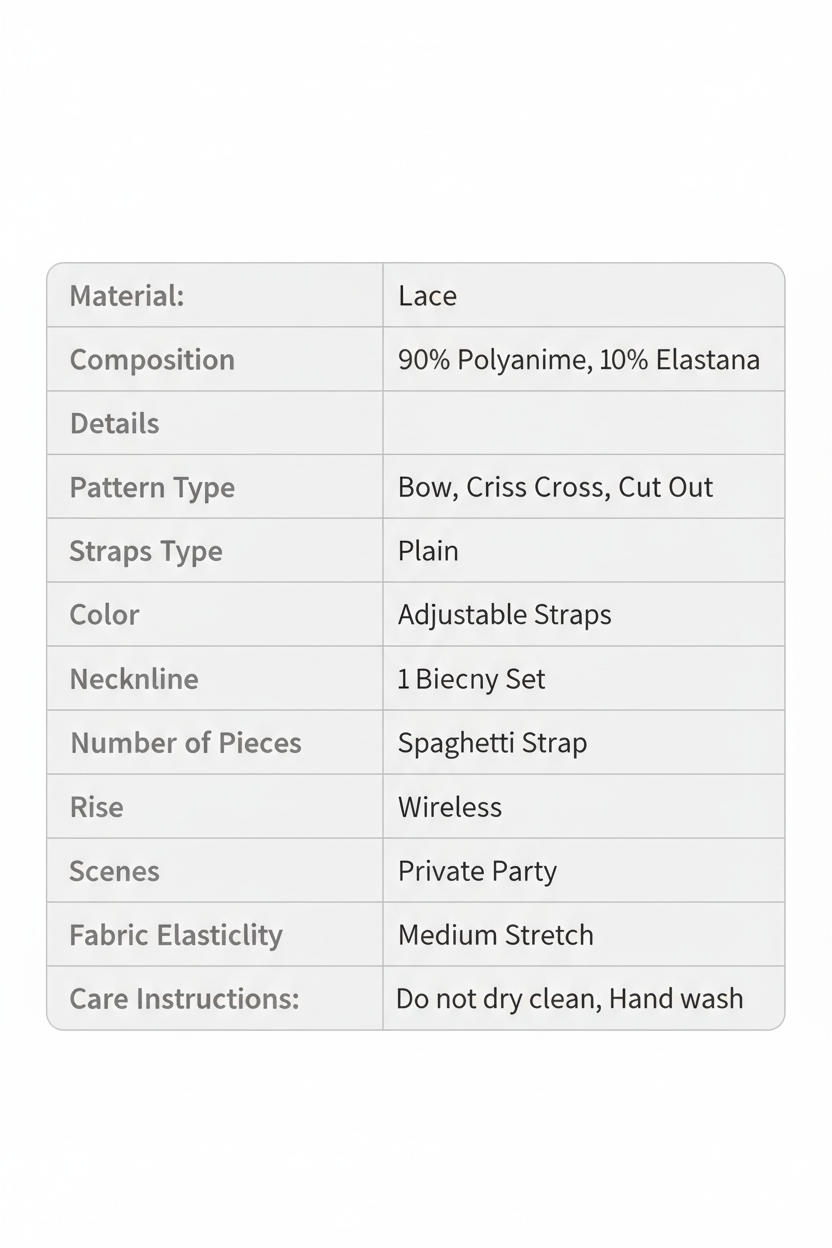Select the Spaghetti Strap value

[492, 743]
